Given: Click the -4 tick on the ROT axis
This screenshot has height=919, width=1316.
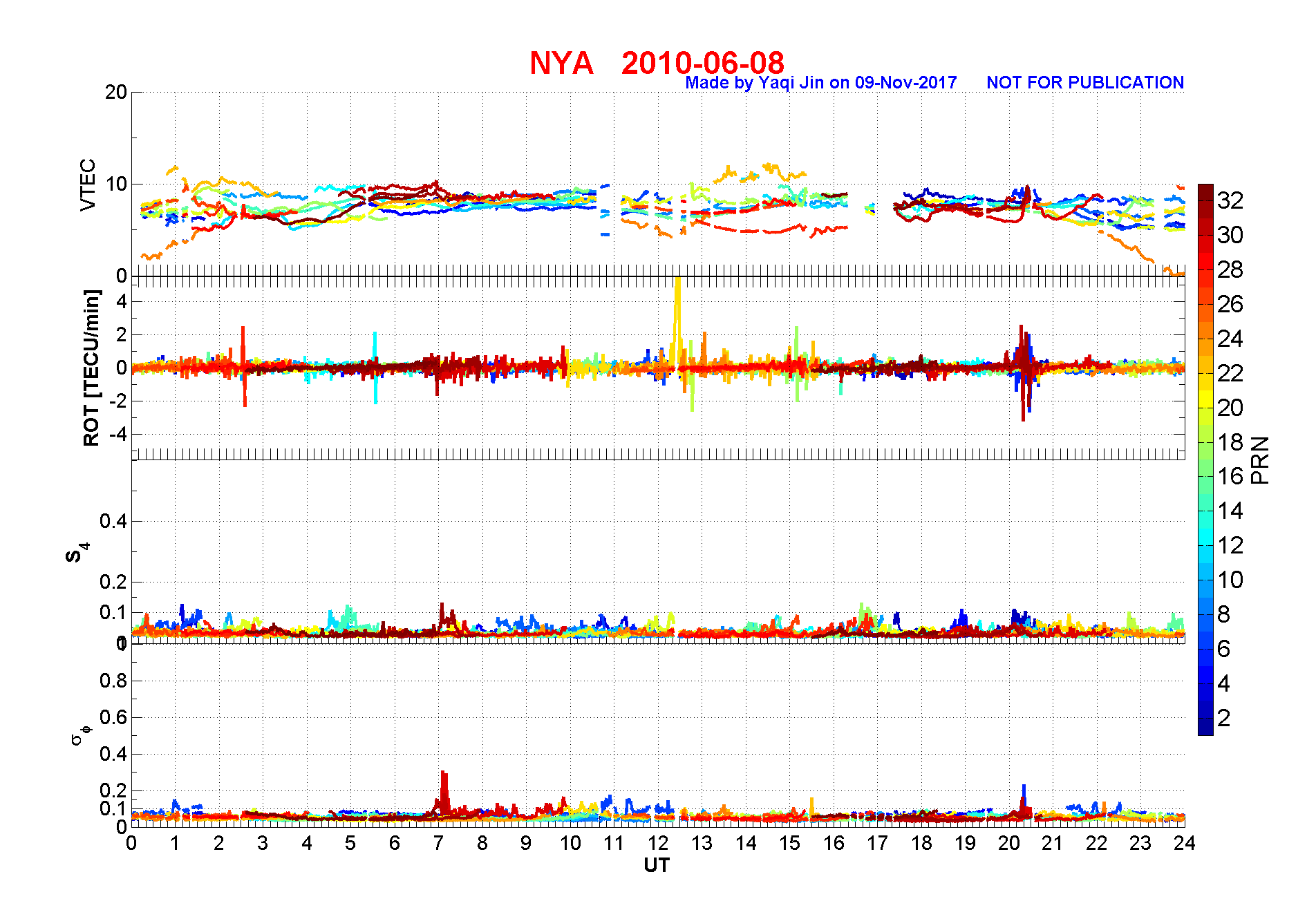Looking at the screenshot, I should (117, 434).
